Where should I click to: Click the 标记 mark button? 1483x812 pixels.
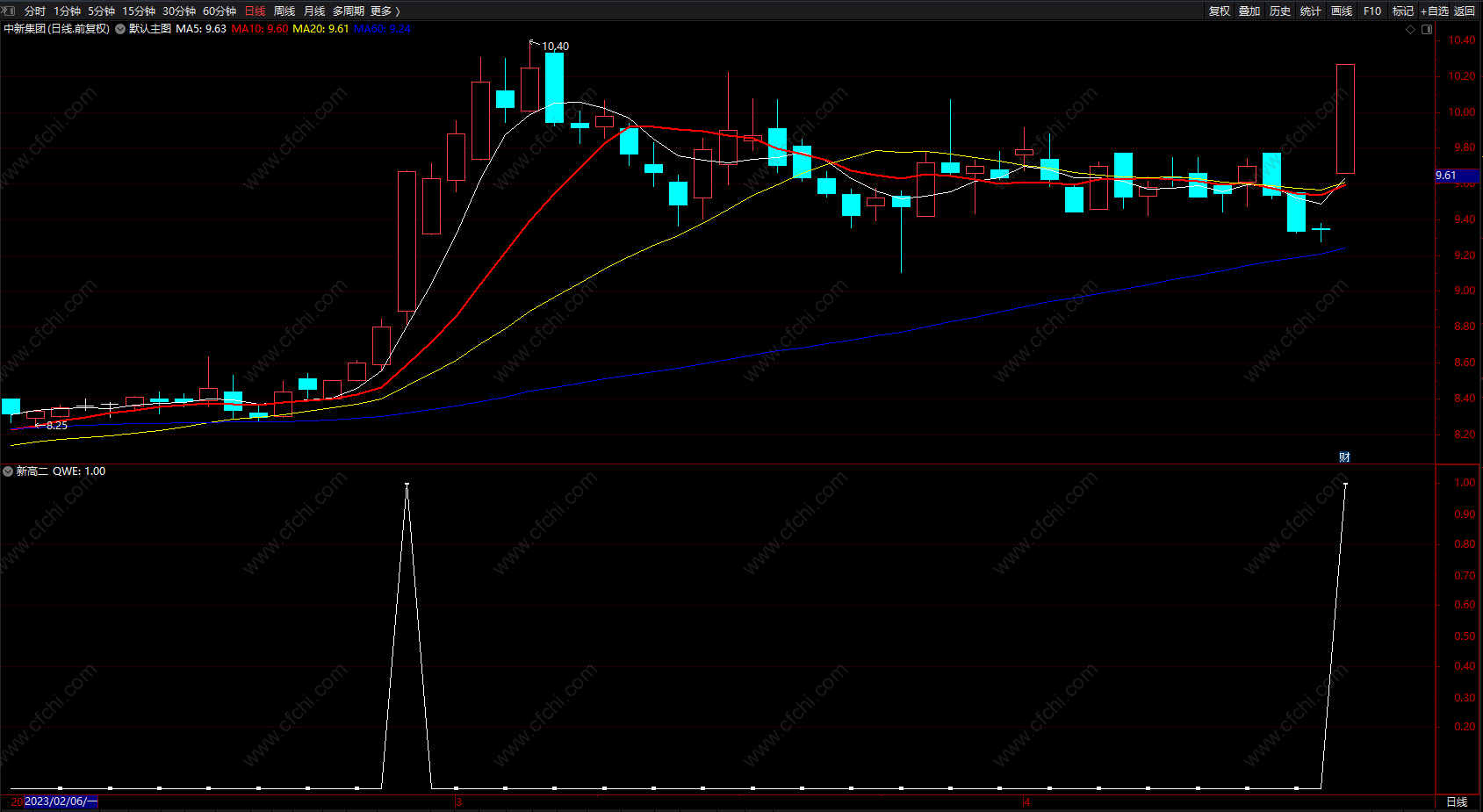tap(1403, 11)
